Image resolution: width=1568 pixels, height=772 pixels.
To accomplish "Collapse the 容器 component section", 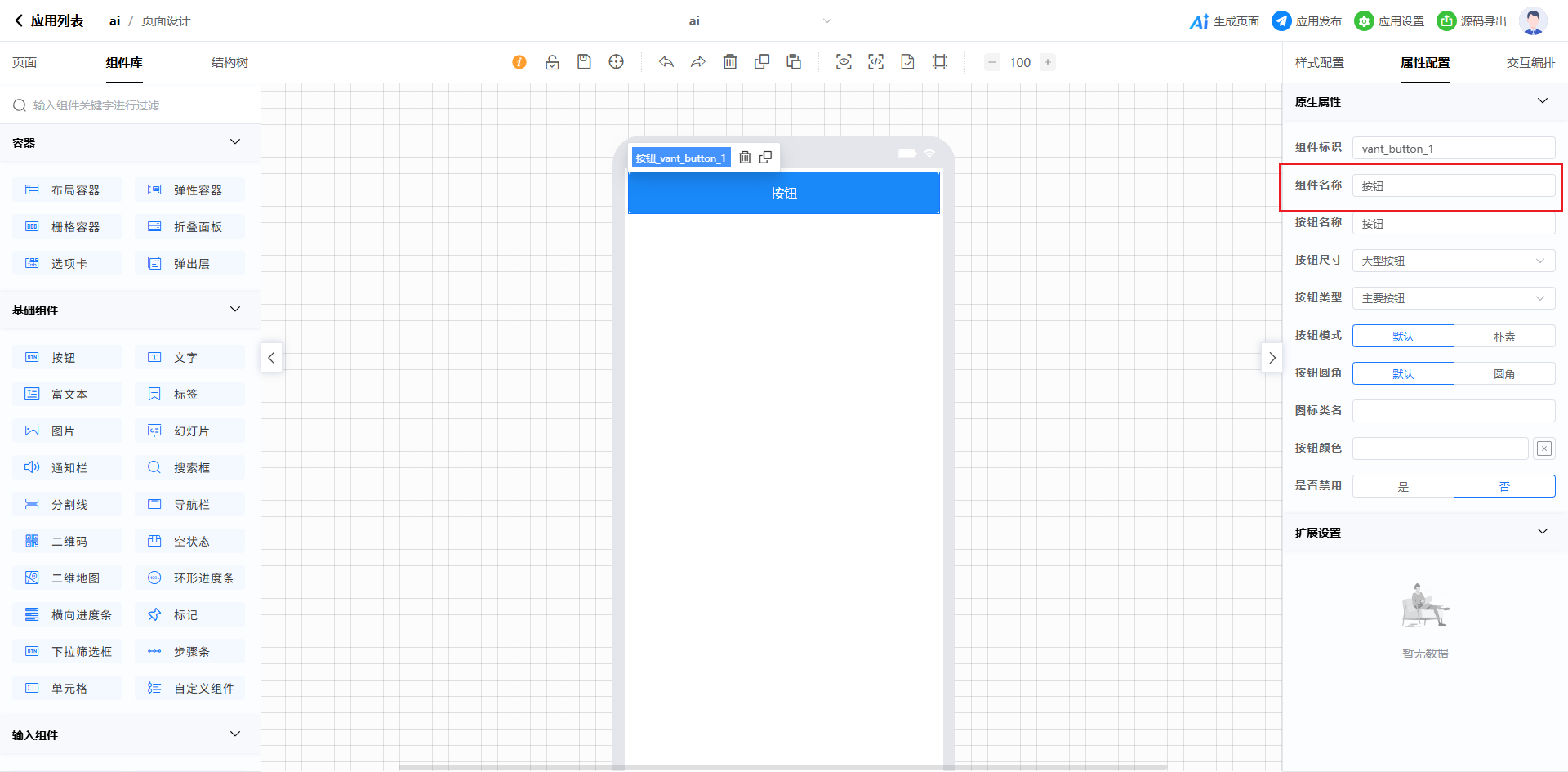I will click(235, 142).
